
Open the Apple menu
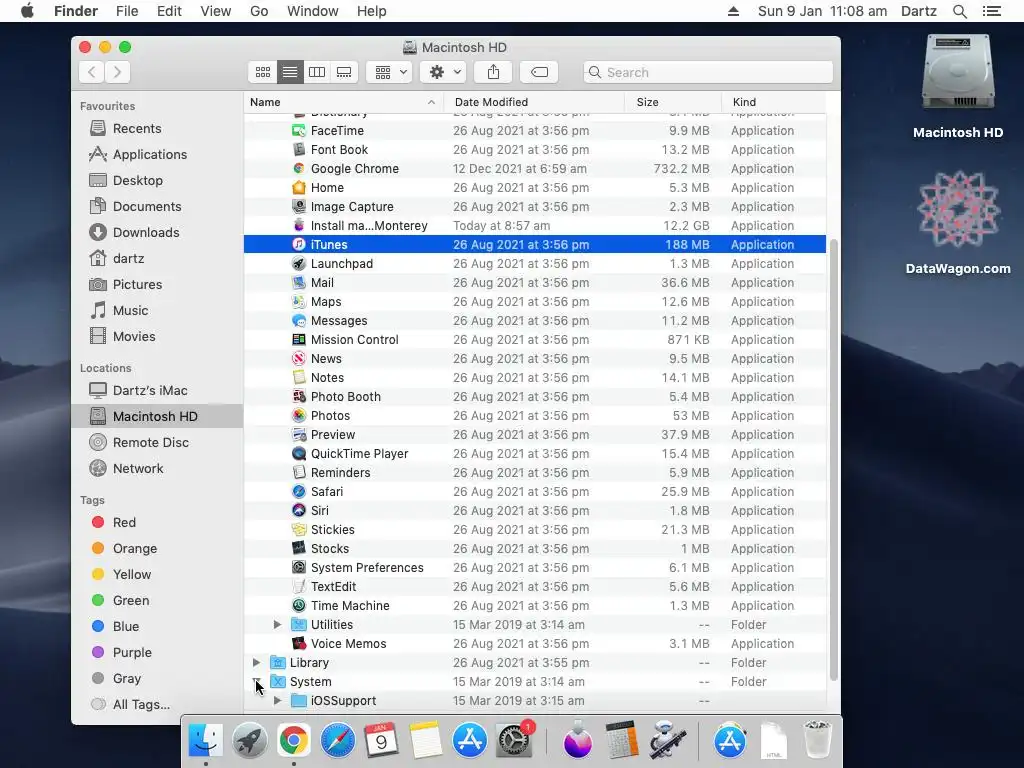coord(27,11)
